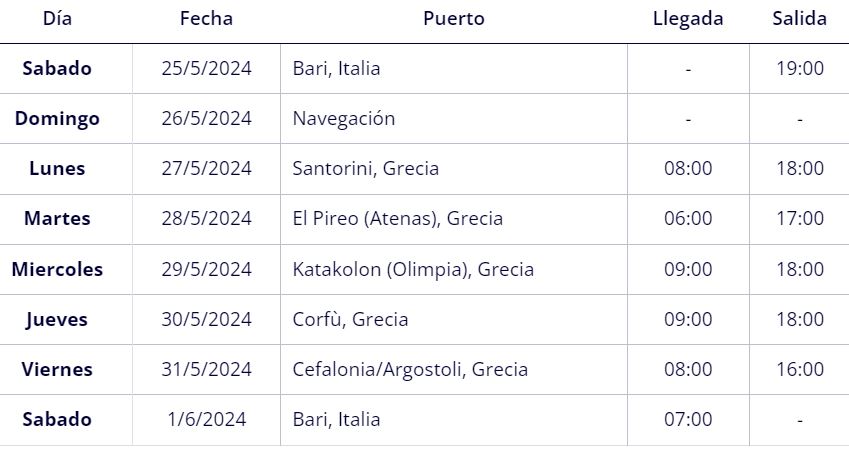This screenshot has height=459, width=849.
Task: Click the Salida column header
Action: click(800, 18)
